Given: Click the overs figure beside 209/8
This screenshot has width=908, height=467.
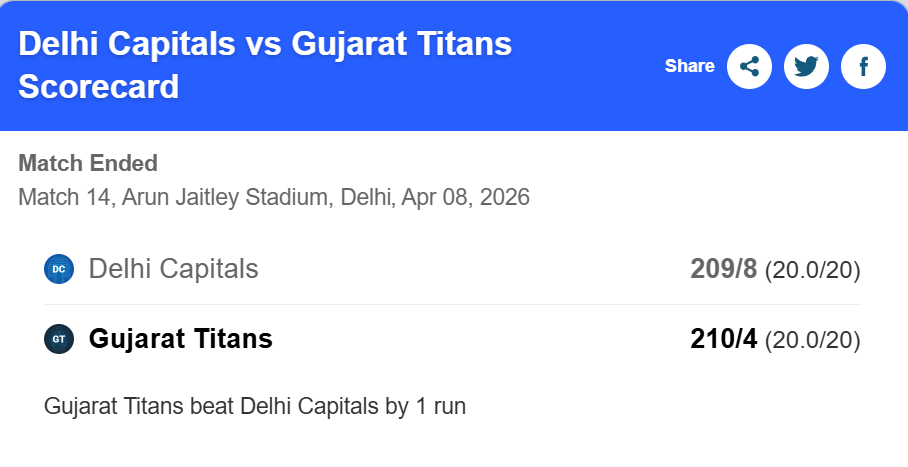Looking at the screenshot, I should click(812, 270).
